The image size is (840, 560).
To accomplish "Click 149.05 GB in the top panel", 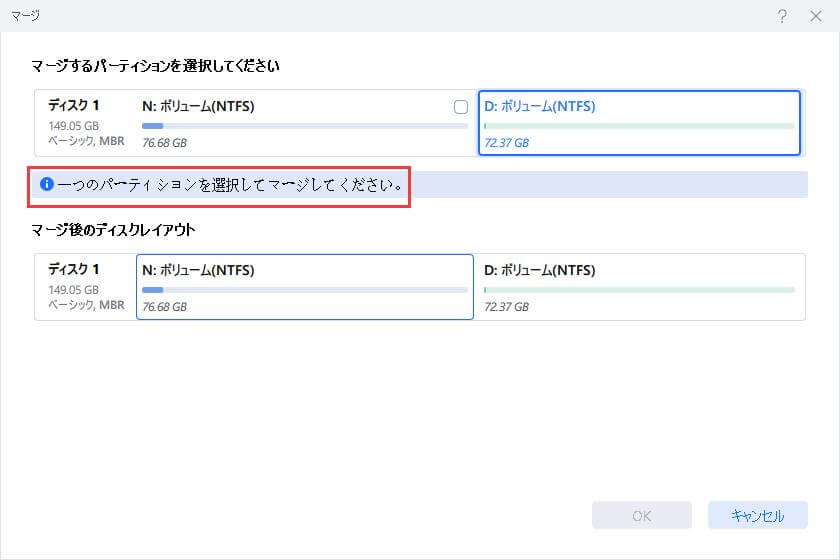I will [73, 126].
